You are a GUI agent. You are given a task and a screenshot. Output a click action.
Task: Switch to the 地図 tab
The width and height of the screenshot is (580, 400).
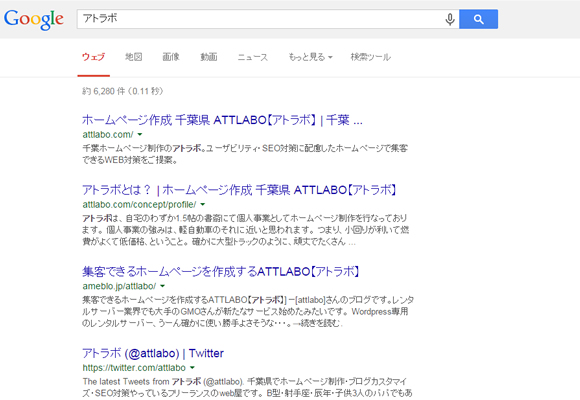point(134,57)
